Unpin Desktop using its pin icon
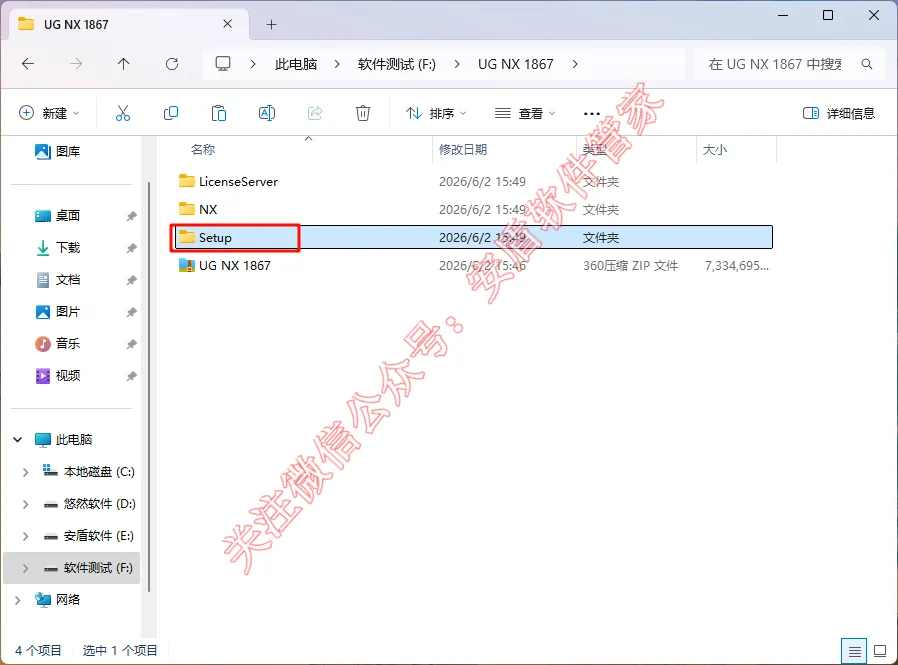898x665 pixels. (132, 216)
